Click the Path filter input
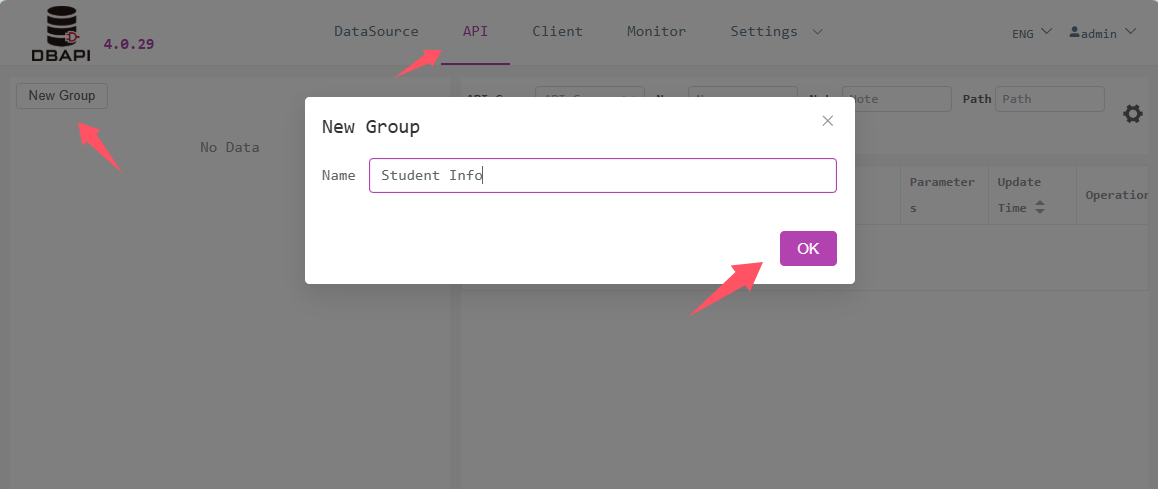This screenshot has height=489, width=1158. [x=1049, y=99]
